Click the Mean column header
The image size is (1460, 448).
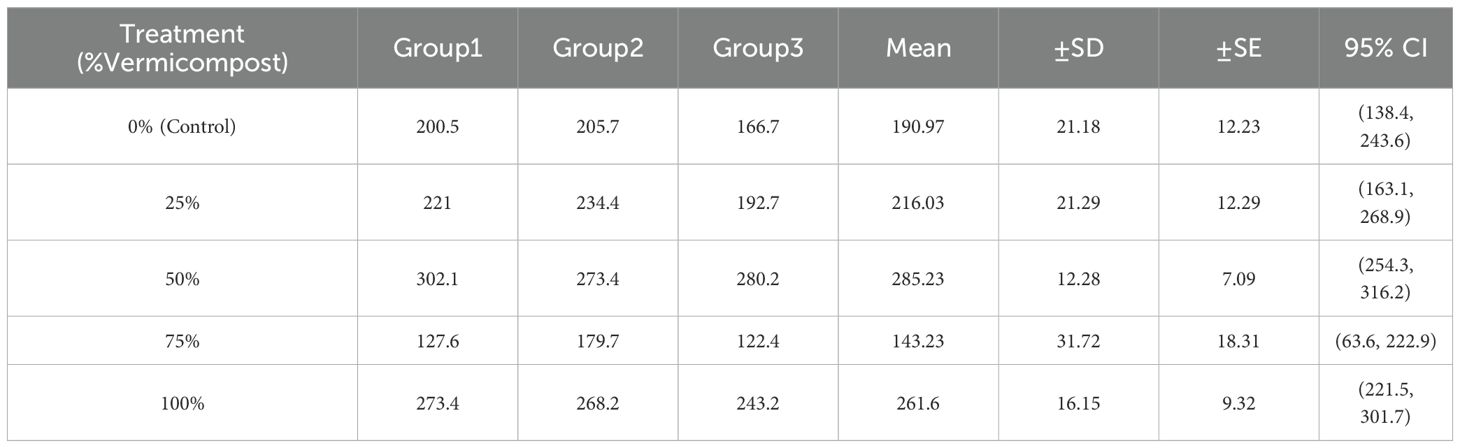coord(918,48)
